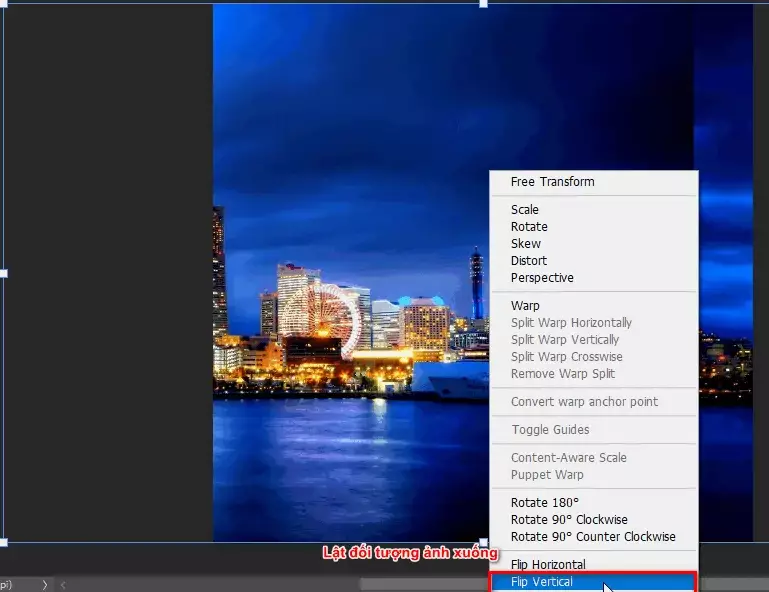Click the scroll-left arrow in bottom bar
The width and height of the screenshot is (769, 592).
pos(63,585)
